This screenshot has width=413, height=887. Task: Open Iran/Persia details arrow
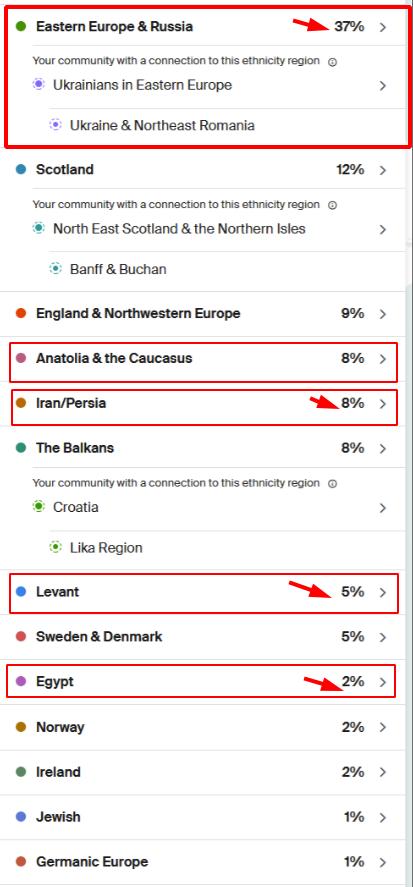click(383, 404)
